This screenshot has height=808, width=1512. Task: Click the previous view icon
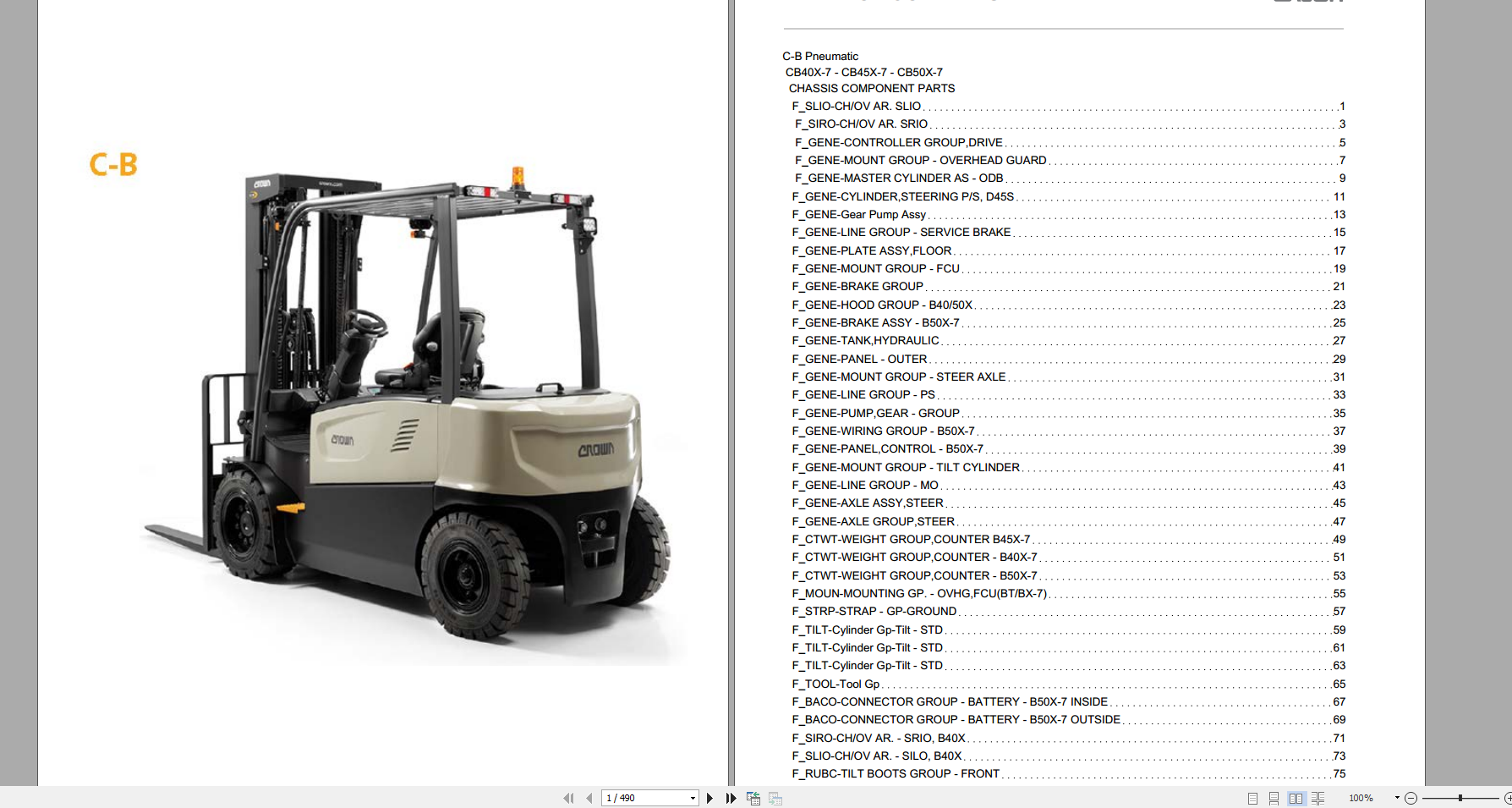pos(753,798)
